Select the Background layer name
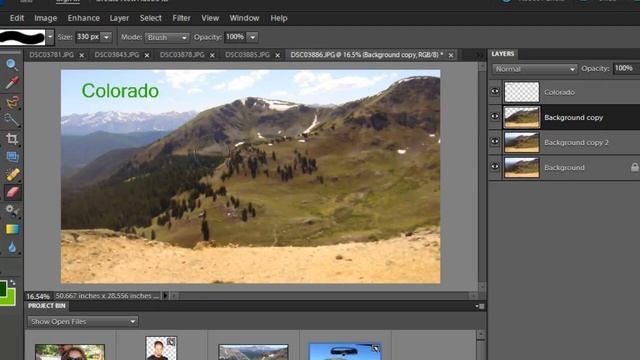 pyautogui.click(x=564, y=168)
